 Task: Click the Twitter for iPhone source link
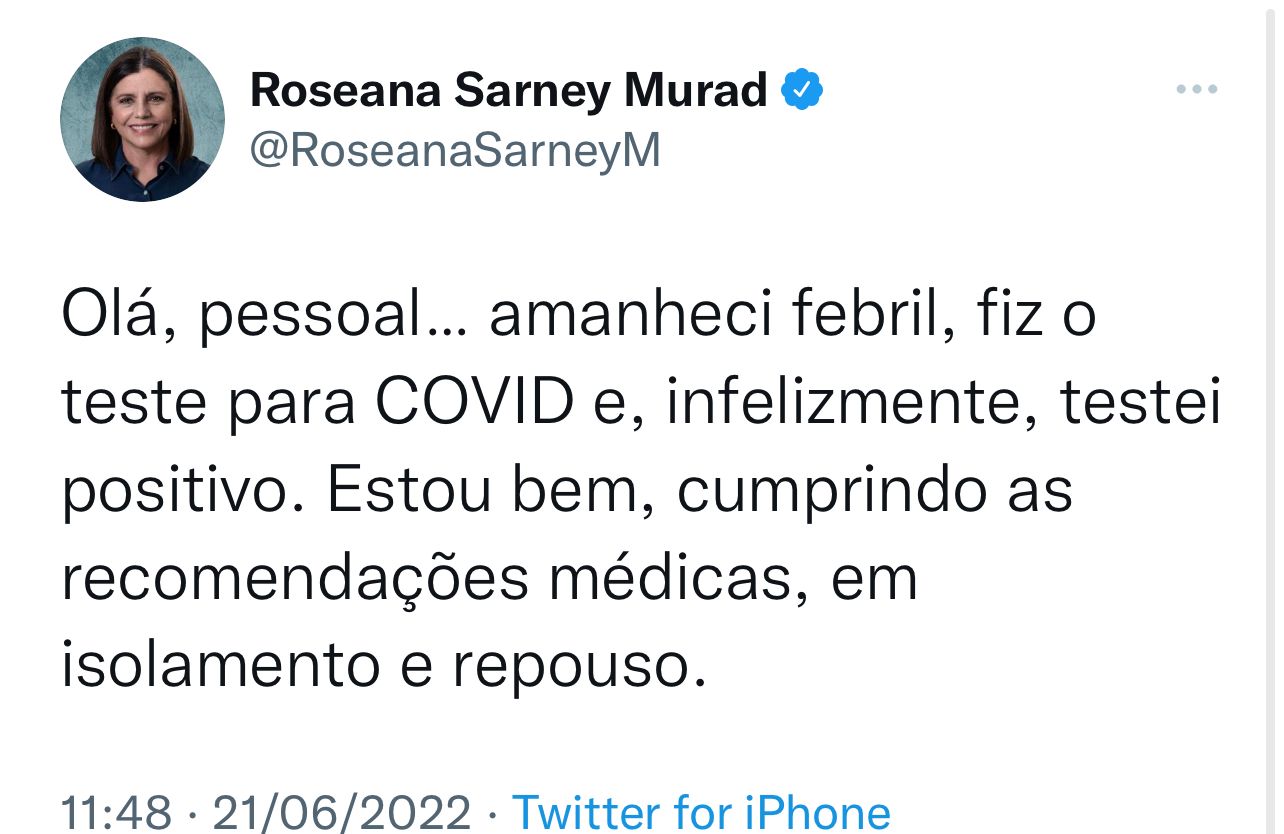pos(700,811)
